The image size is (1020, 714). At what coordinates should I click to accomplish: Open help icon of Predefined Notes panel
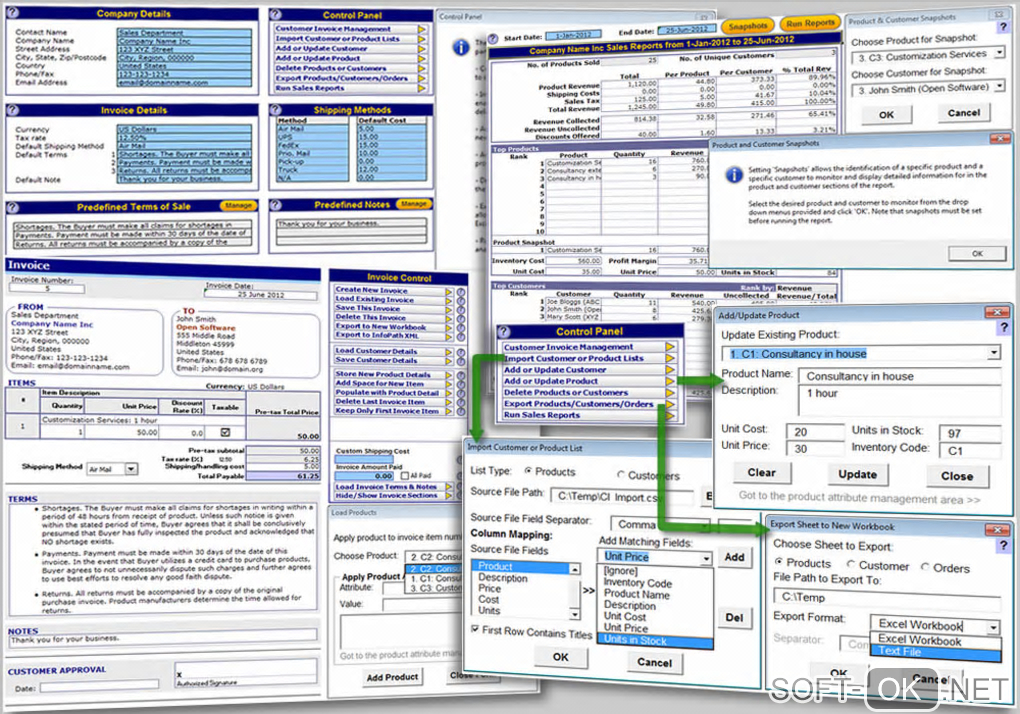point(276,204)
